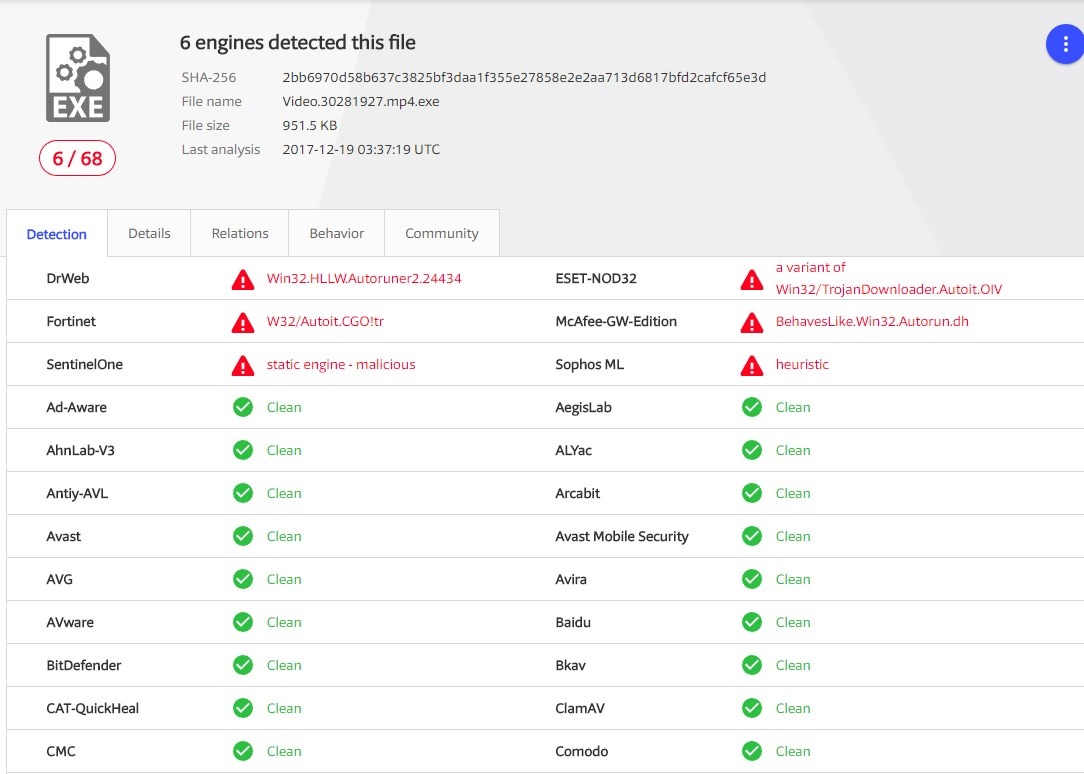Click the file name Video.30281927.mp4.exe
Image resolution: width=1084 pixels, height=774 pixels.
pyautogui.click(x=361, y=101)
